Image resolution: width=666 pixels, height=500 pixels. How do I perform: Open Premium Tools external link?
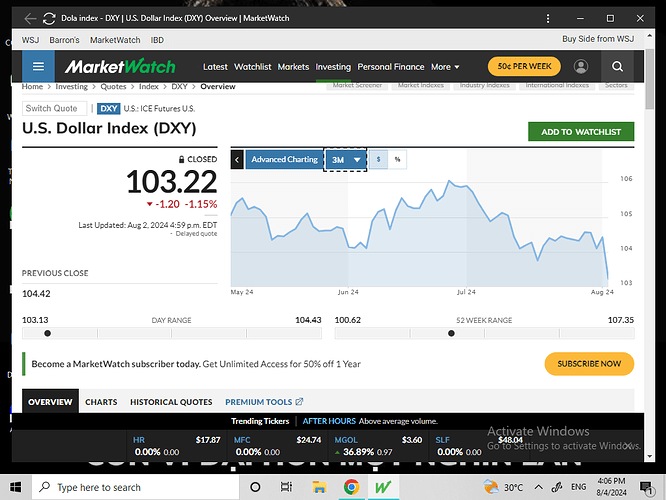tap(264, 402)
